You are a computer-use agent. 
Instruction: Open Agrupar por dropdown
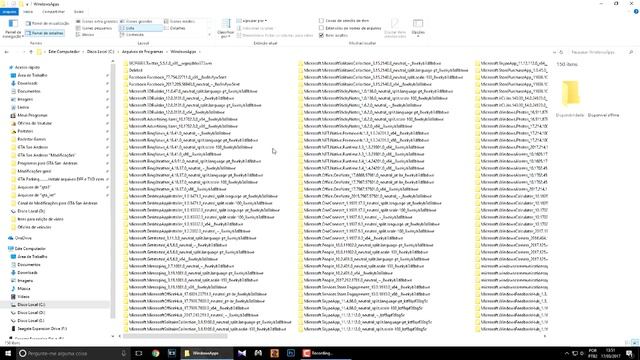pos(252,21)
